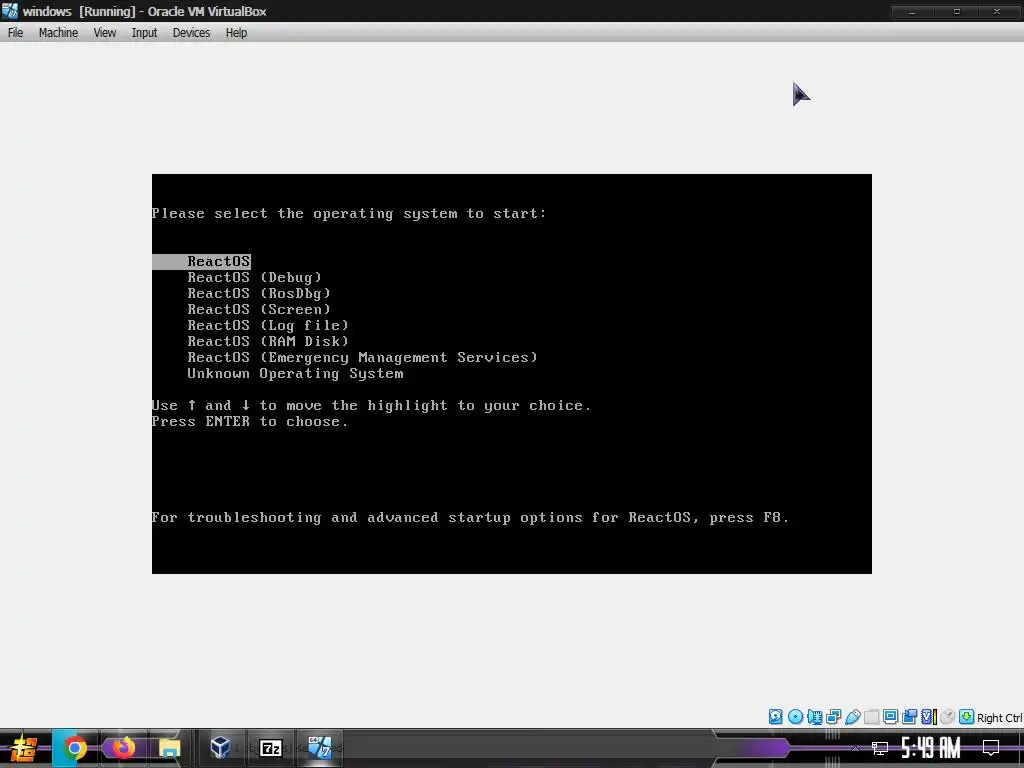The image size is (1024, 768).
Task: Select ReactOS (RAM Disk) boot entry
Action: coord(268,342)
